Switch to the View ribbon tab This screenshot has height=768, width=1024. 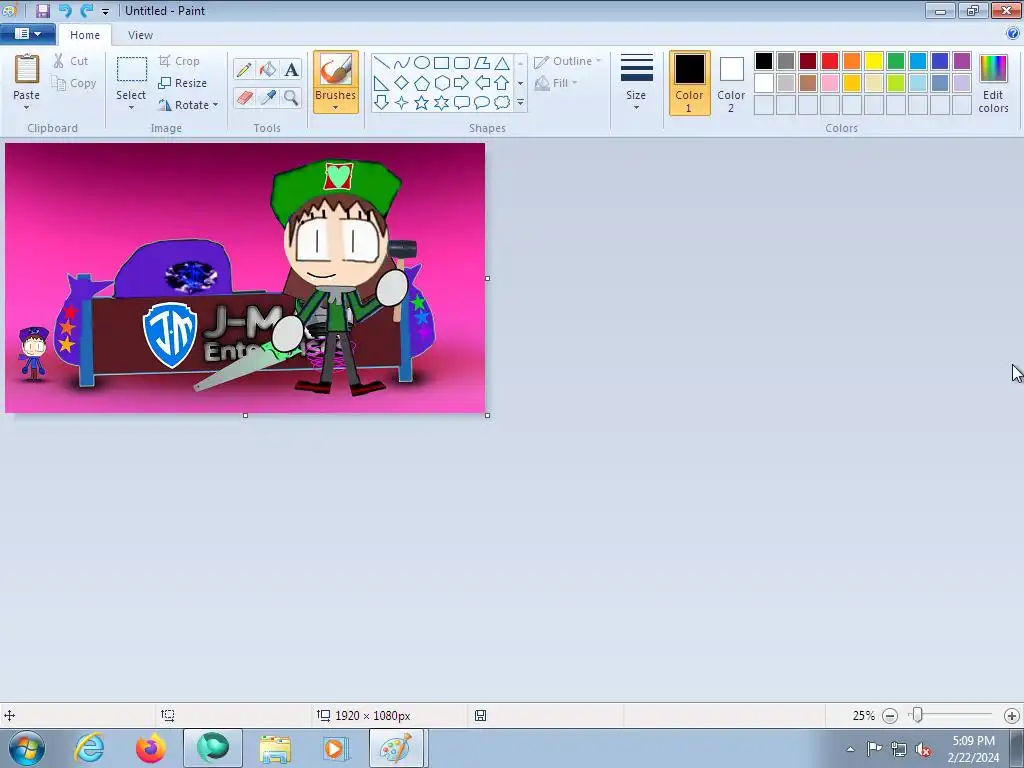click(x=140, y=35)
